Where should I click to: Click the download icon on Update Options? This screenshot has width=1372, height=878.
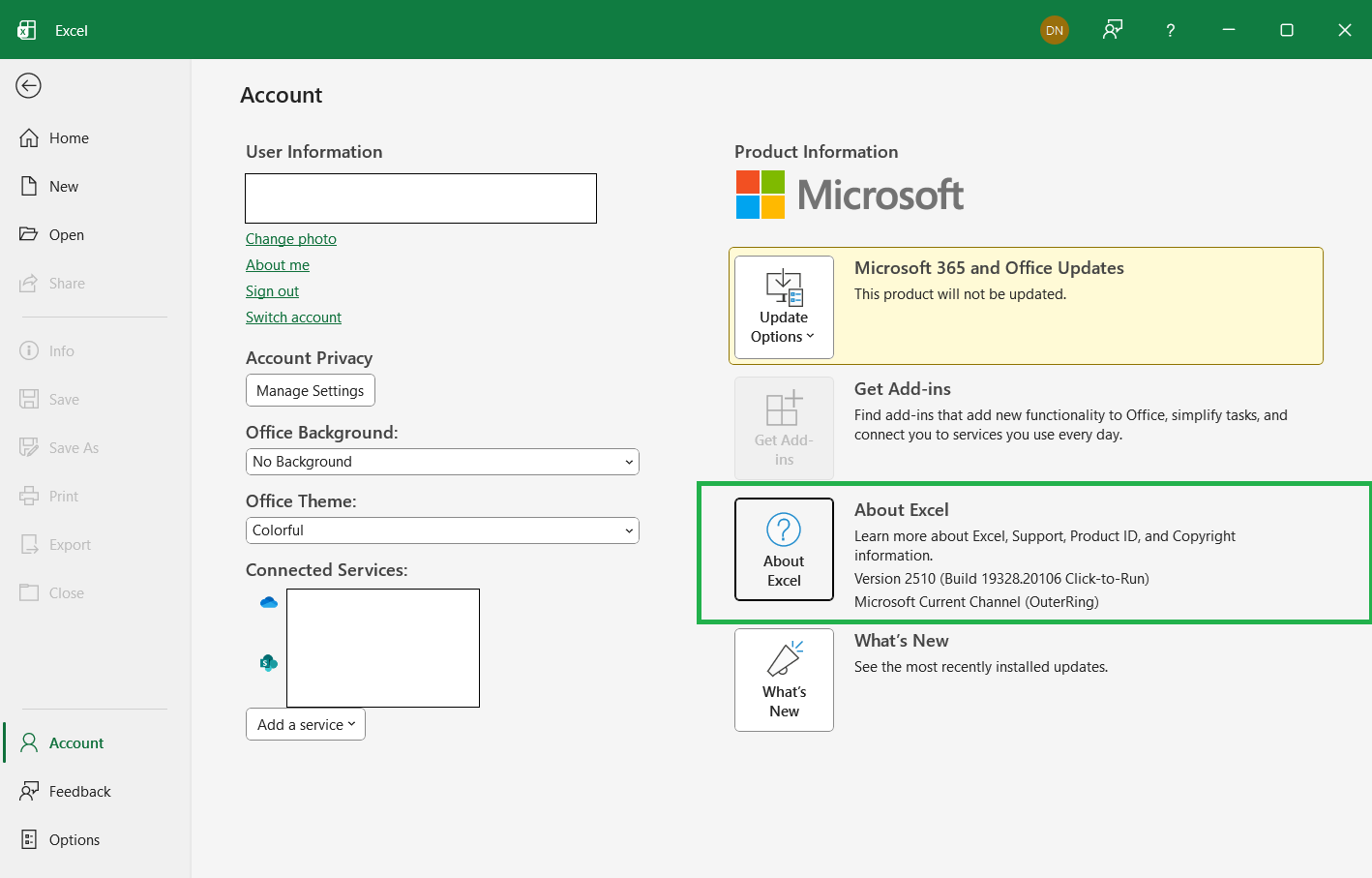tap(785, 288)
